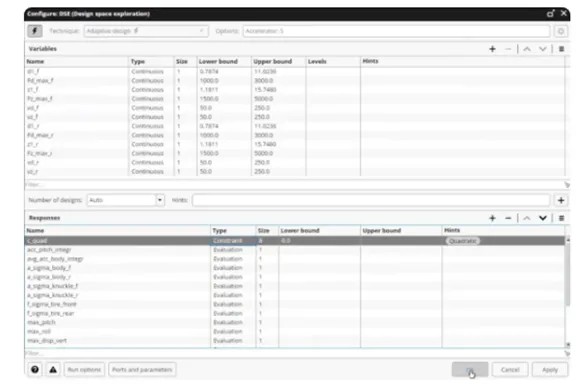Move response down with Responses down arrow

pyautogui.click(x=543, y=218)
